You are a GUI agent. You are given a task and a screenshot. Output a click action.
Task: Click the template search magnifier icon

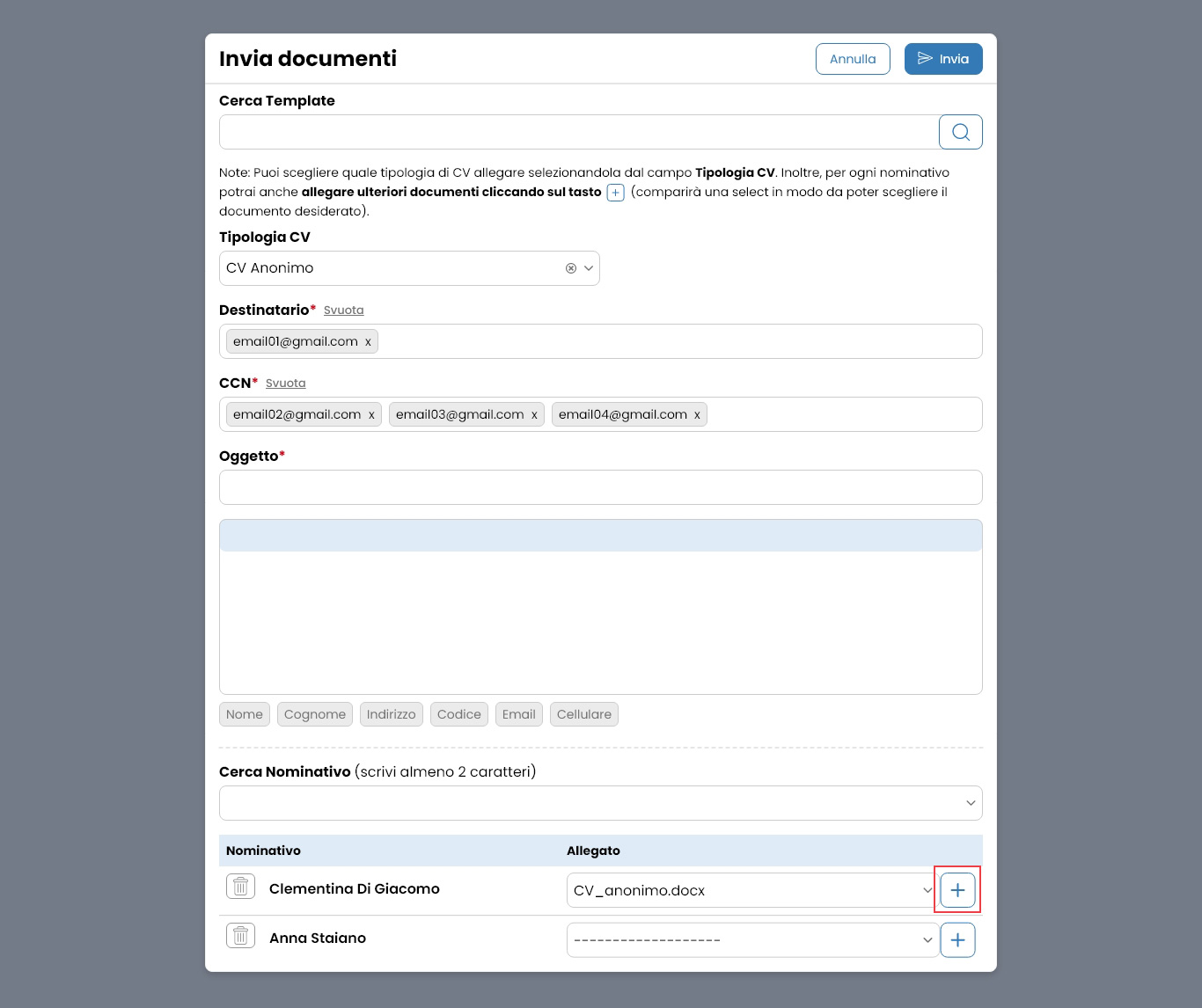[960, 132]
